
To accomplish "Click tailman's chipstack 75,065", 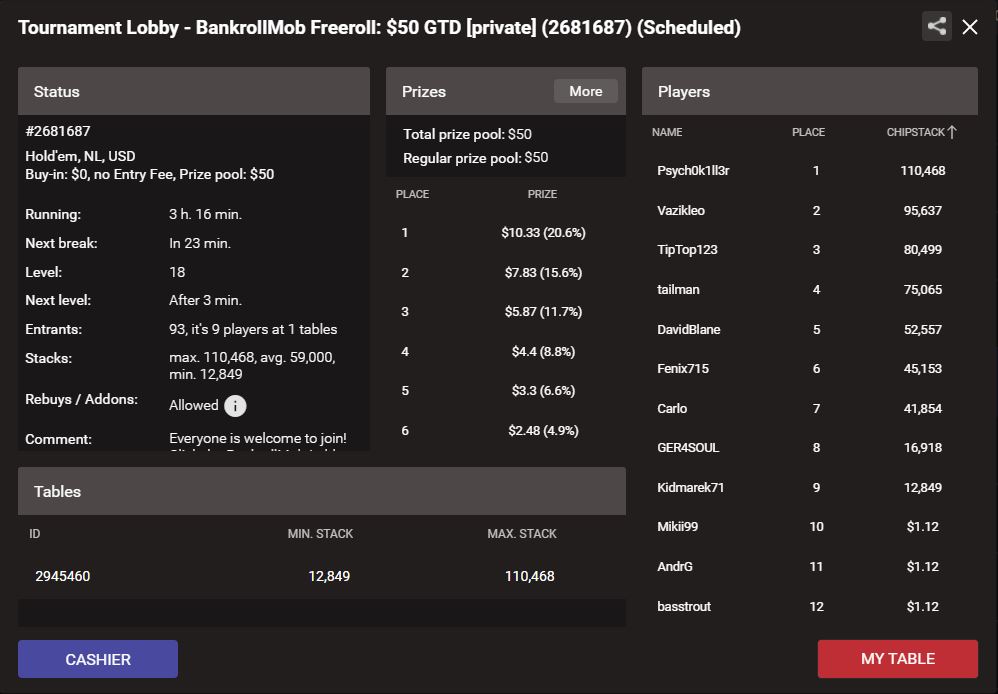I will click(922, 289).
